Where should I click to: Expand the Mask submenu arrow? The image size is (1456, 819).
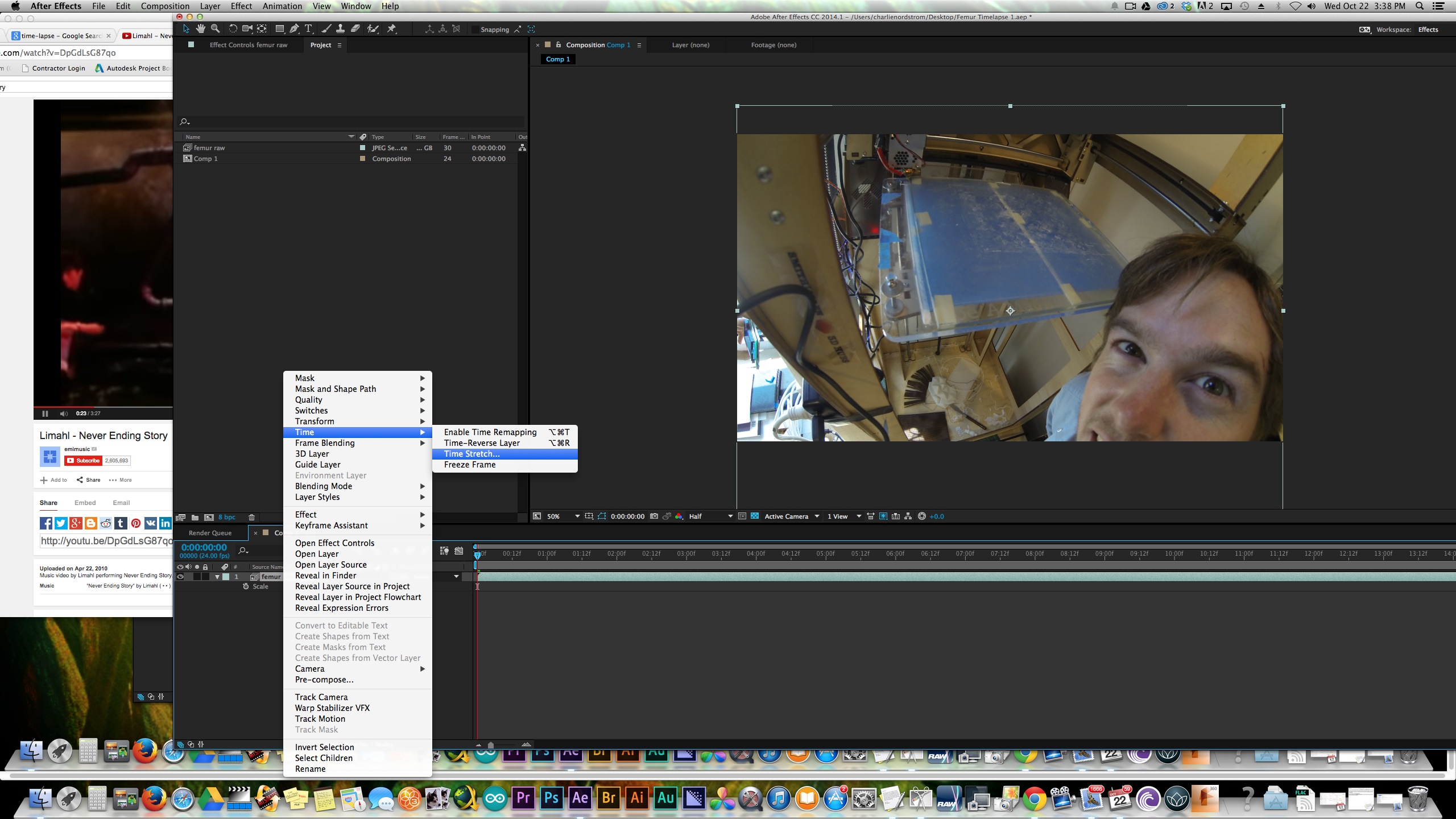423,378
